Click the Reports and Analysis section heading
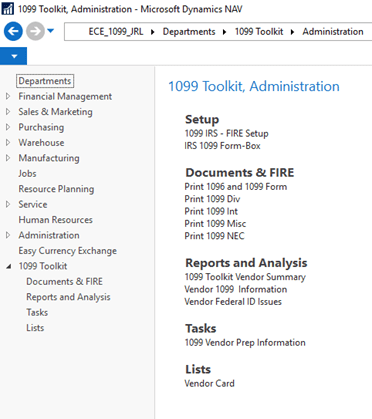 click(246, 263)
